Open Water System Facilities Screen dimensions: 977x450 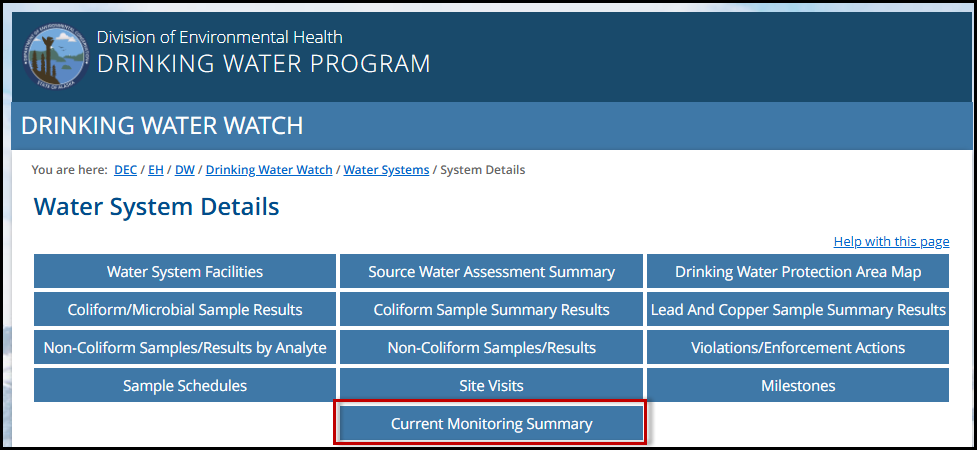tap(185, 272)
